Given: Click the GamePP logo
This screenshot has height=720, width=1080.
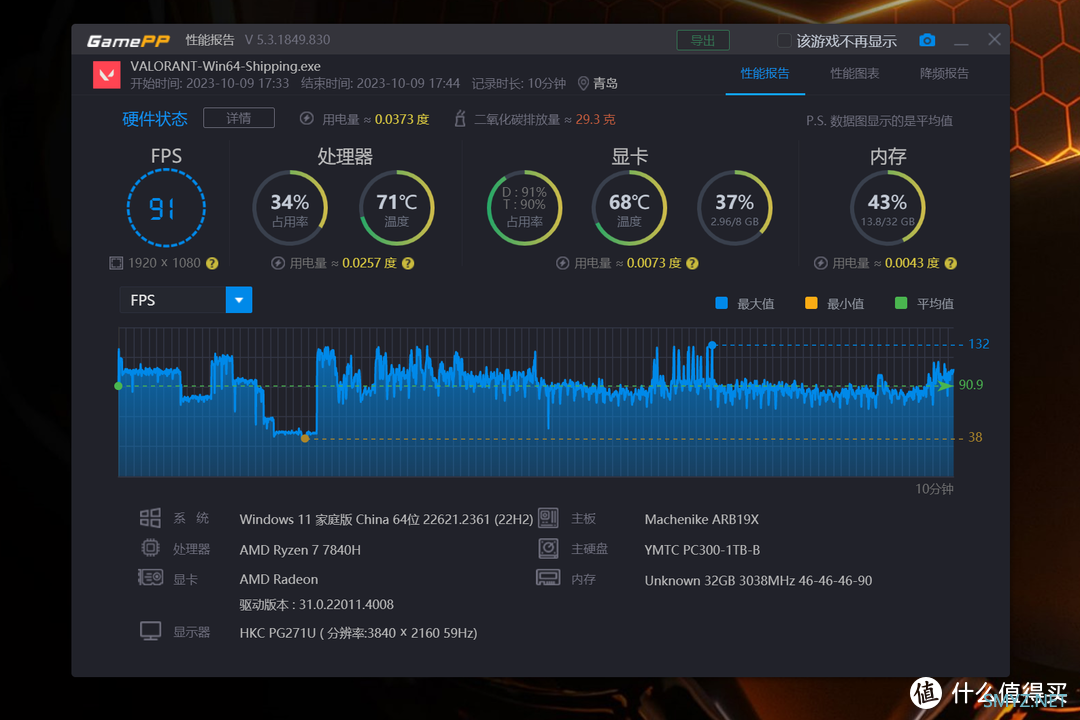Looking at the screenshot, I should 128,41.
